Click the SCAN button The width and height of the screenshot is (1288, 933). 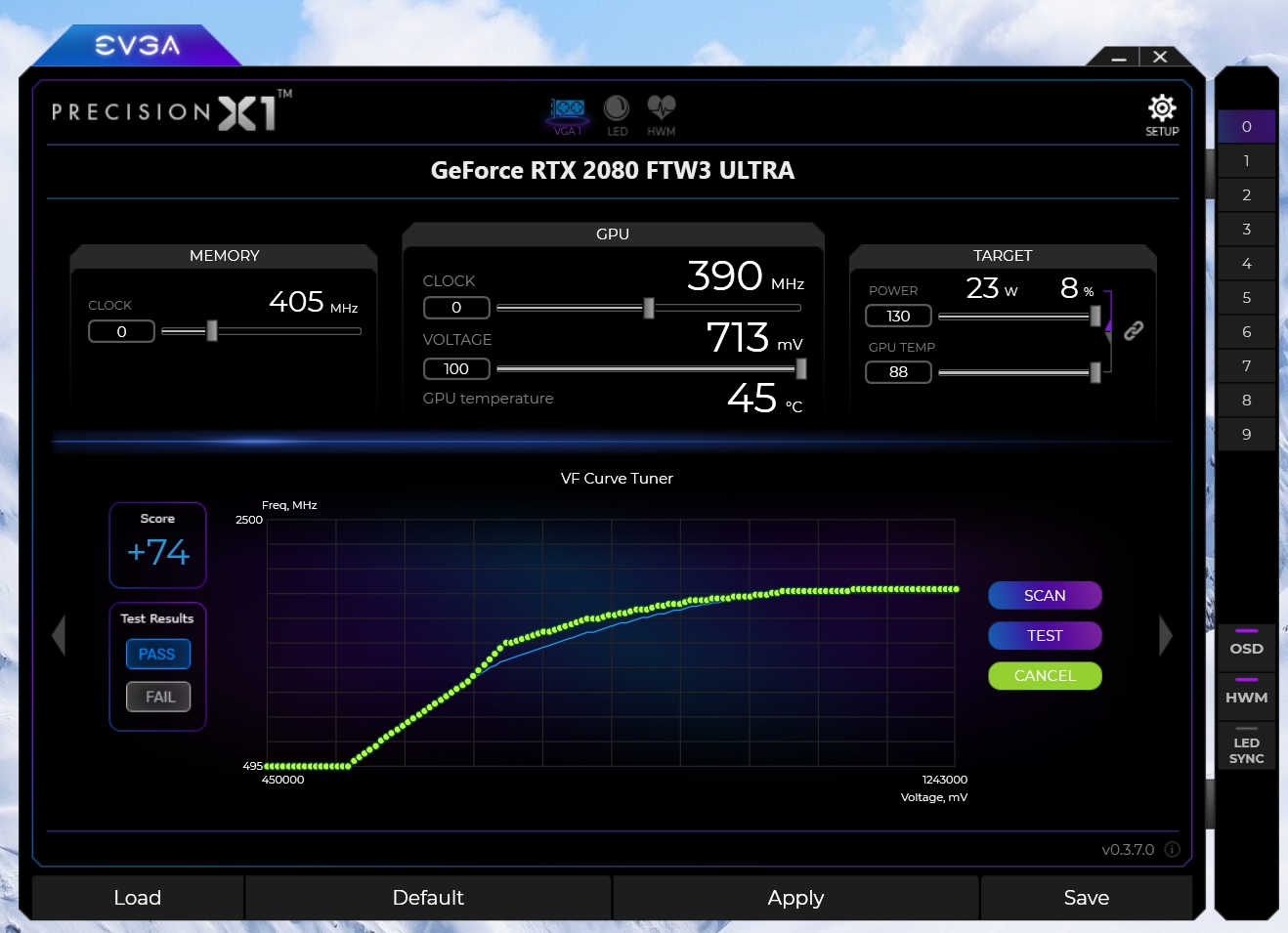click(1045, 595)
